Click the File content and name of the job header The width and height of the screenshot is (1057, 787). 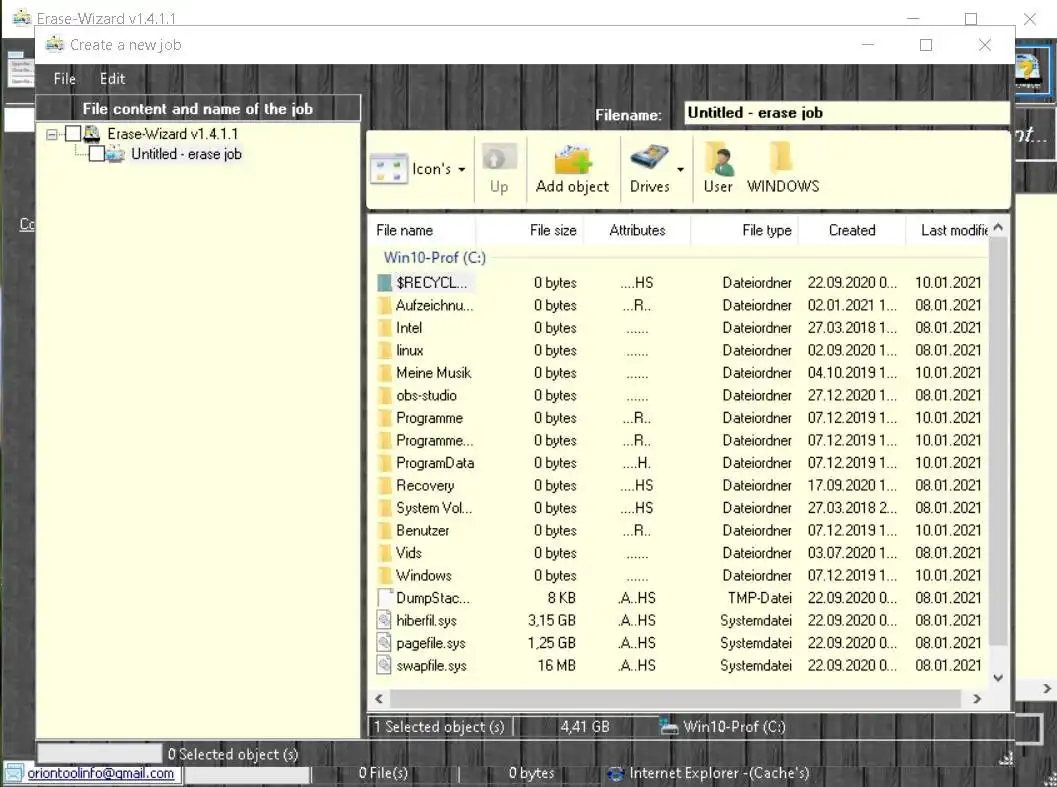pos(198,109)
